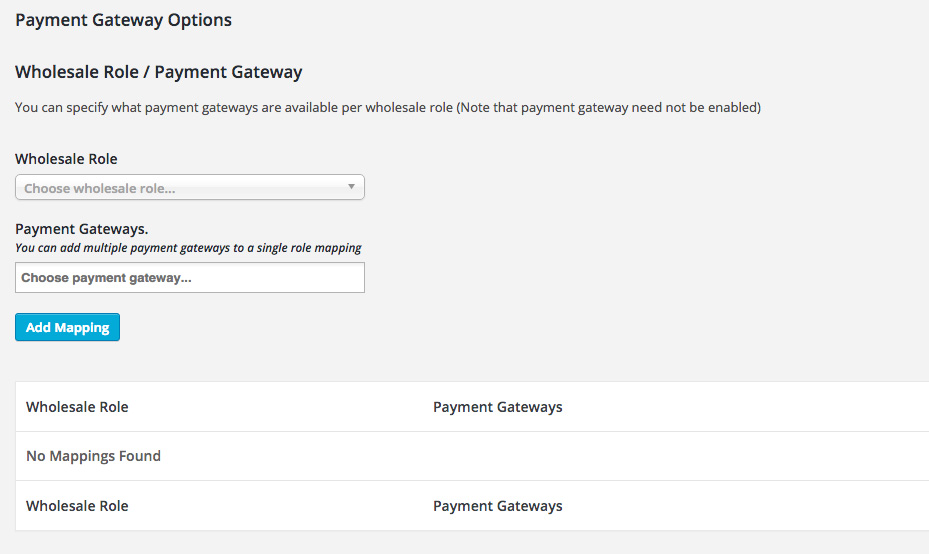Image resolution: width=929 pixels, height=554 pixels.
Task: Click Wholesale Role column in table header
Action: (77, 407)
